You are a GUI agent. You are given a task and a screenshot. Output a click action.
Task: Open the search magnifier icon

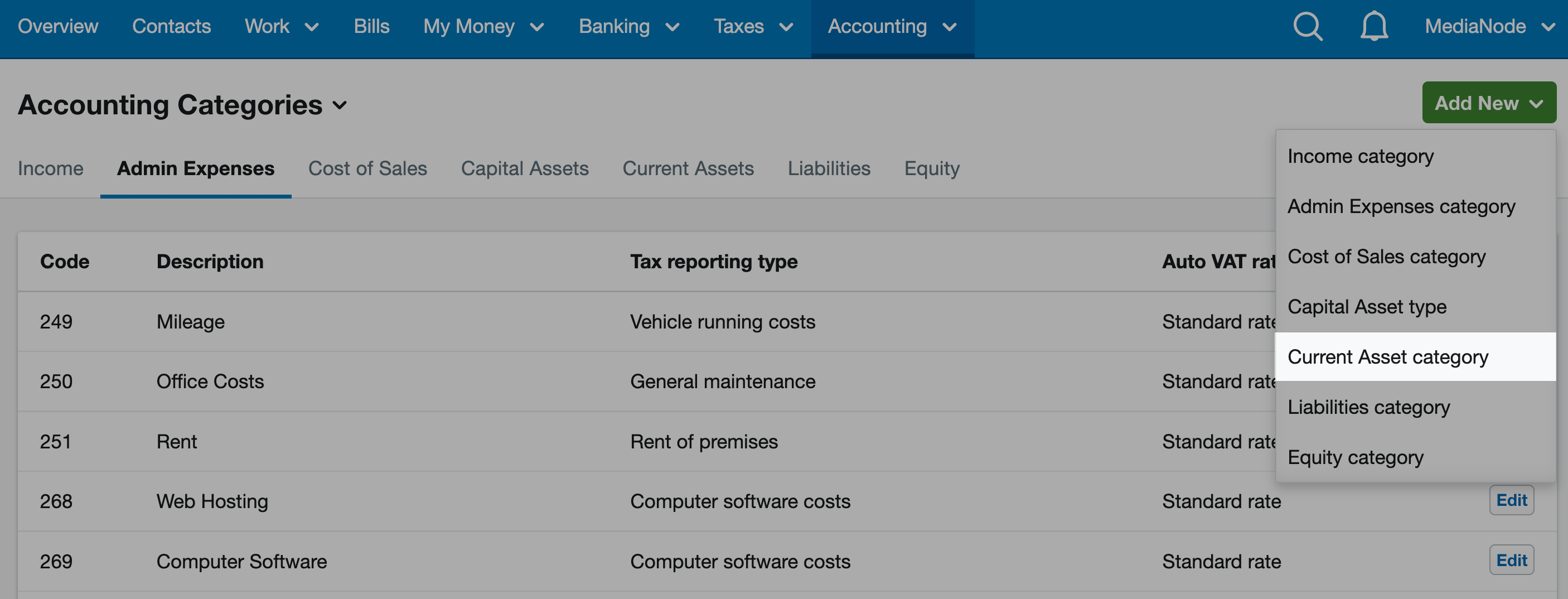[1308, 26]
